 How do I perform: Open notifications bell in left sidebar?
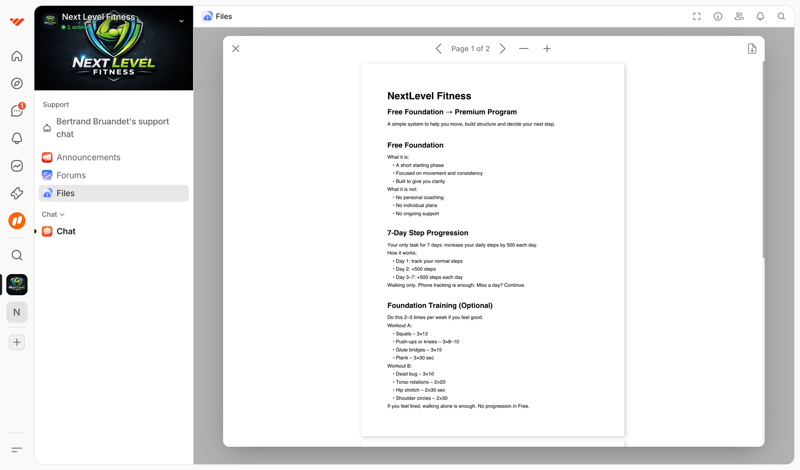pyautogui.click(x=17, y=138)
